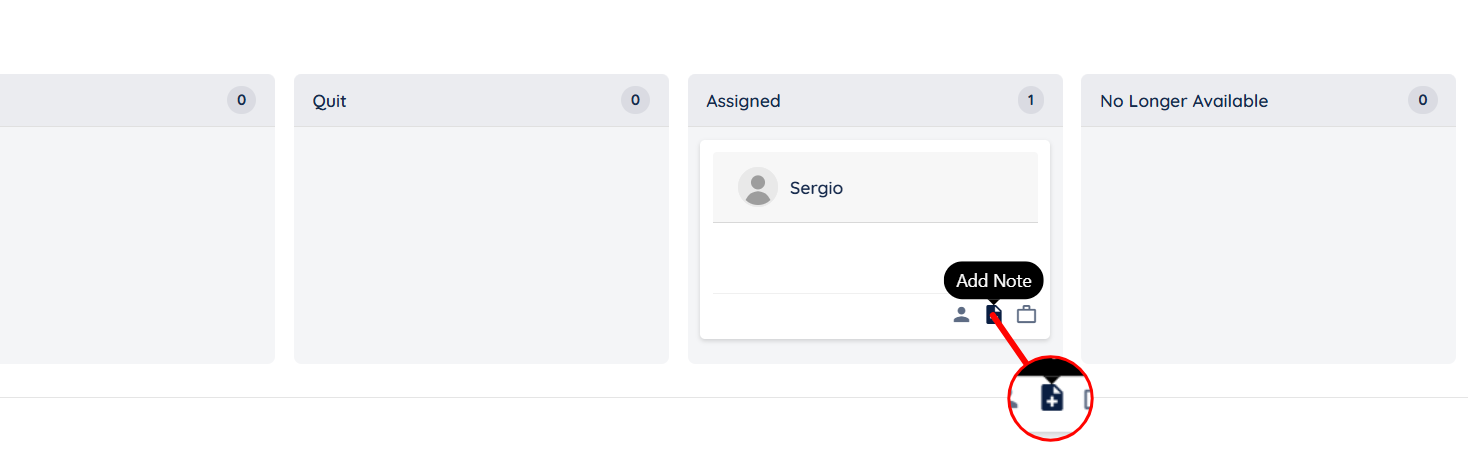Open candidate name Sergio

[816, 188]
